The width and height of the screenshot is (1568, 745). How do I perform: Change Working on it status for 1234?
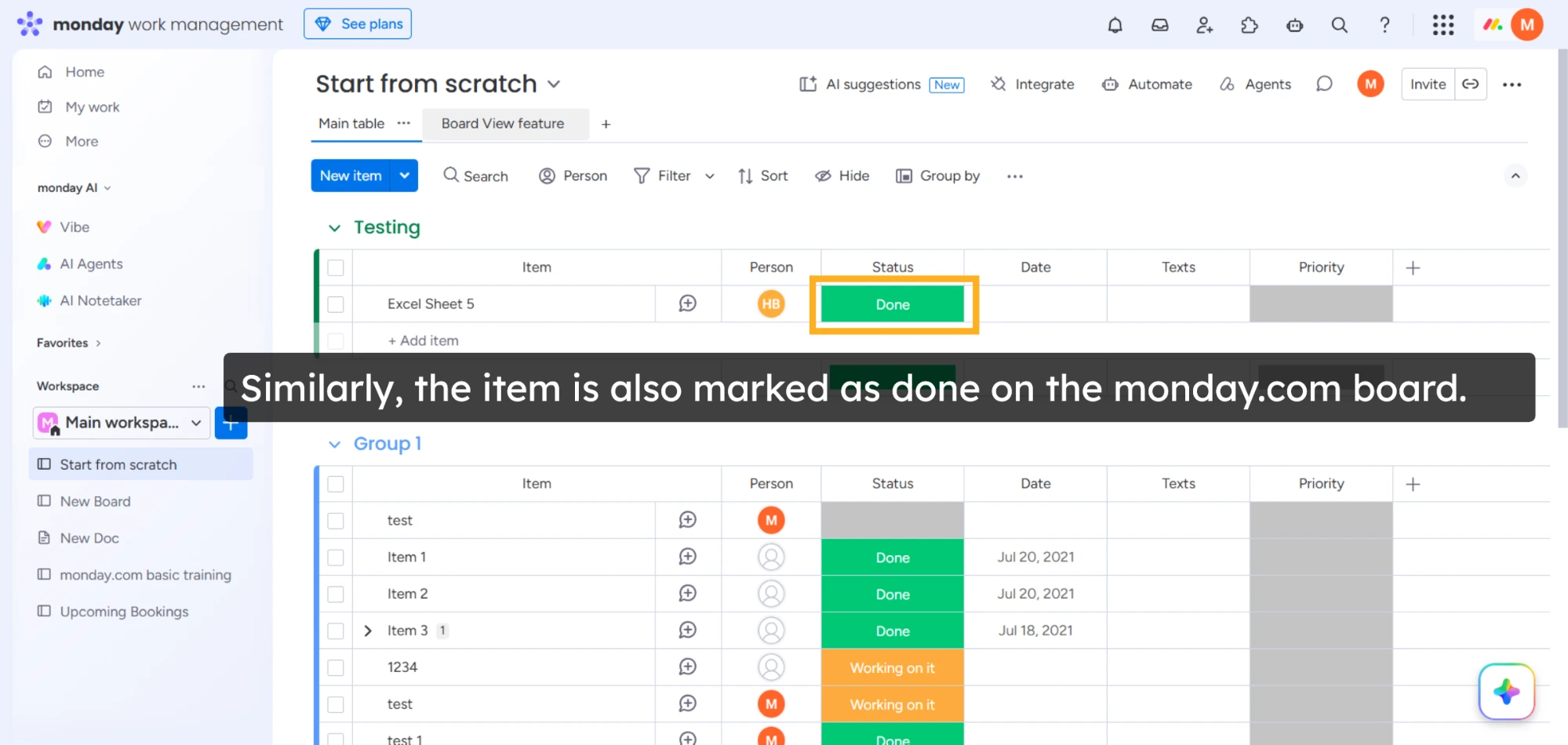coord(893,667)
